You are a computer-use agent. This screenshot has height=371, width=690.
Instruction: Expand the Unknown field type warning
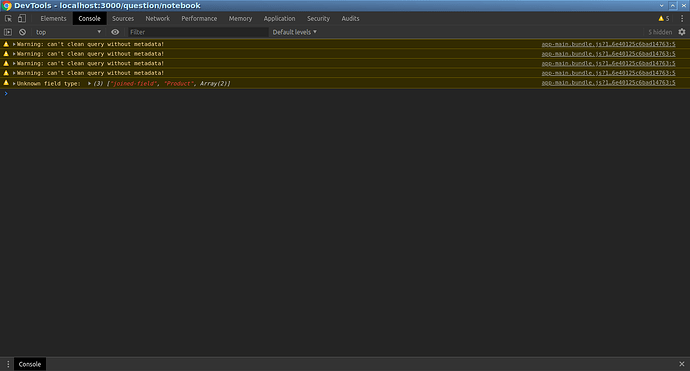(14, 83)
